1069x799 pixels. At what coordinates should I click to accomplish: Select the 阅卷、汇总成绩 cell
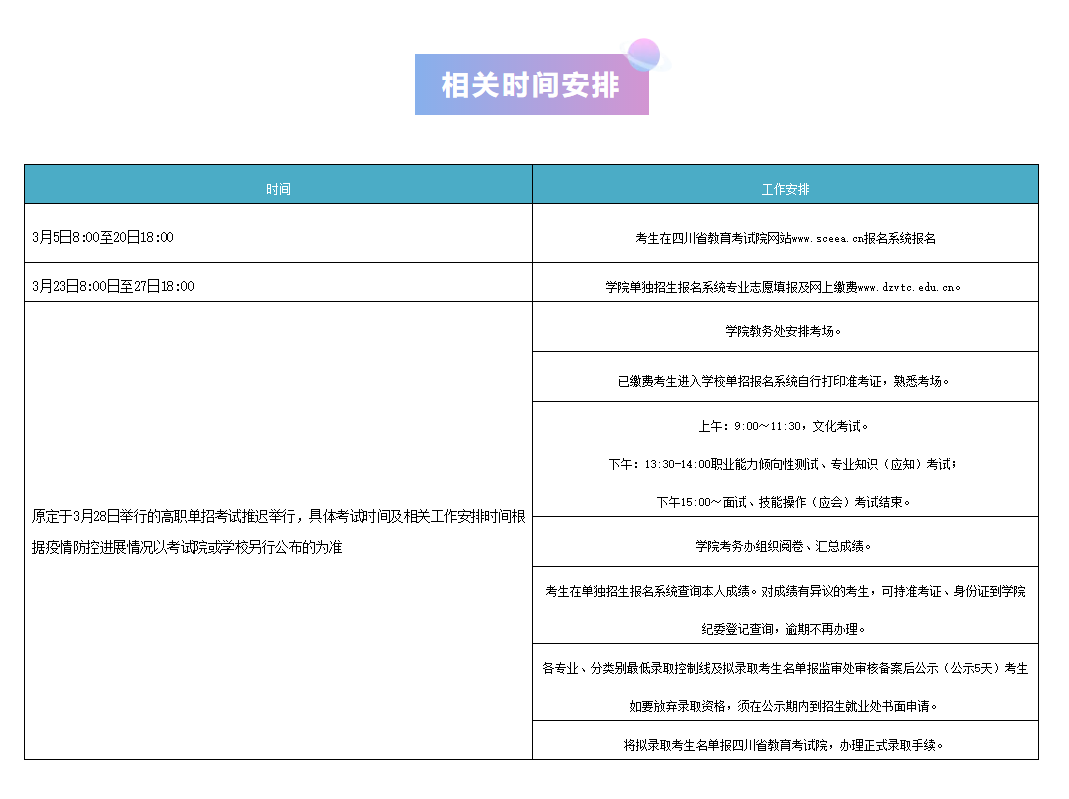[785, 542]
